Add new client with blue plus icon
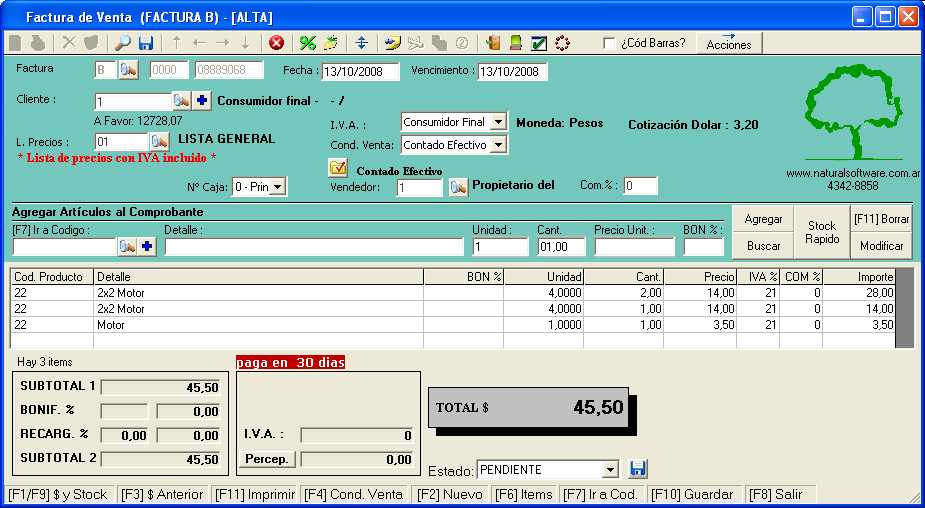This screenshot has height=508, width=925. point(201,101)
